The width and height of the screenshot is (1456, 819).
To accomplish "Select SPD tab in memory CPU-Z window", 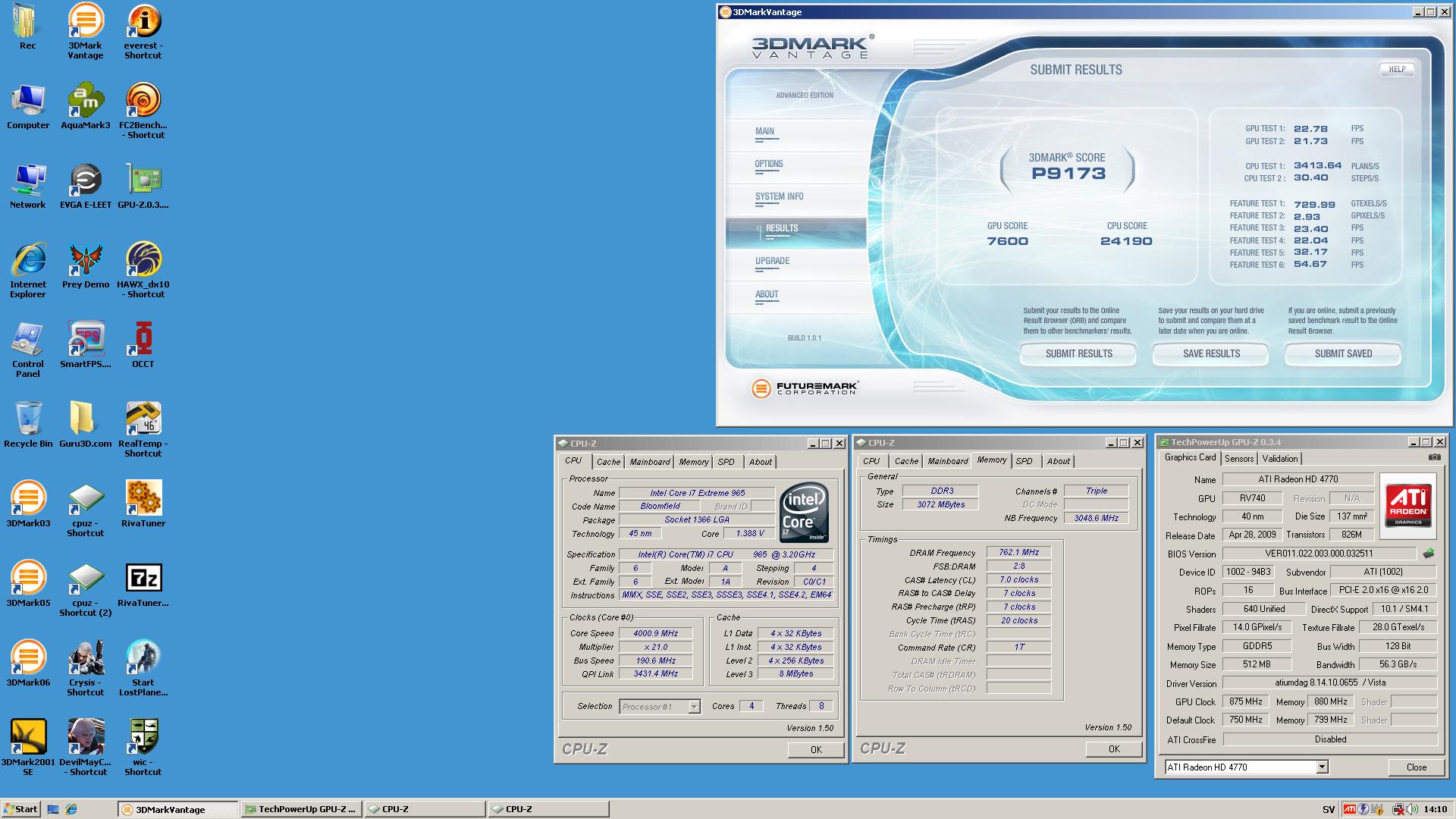I will click(1024, 461).
